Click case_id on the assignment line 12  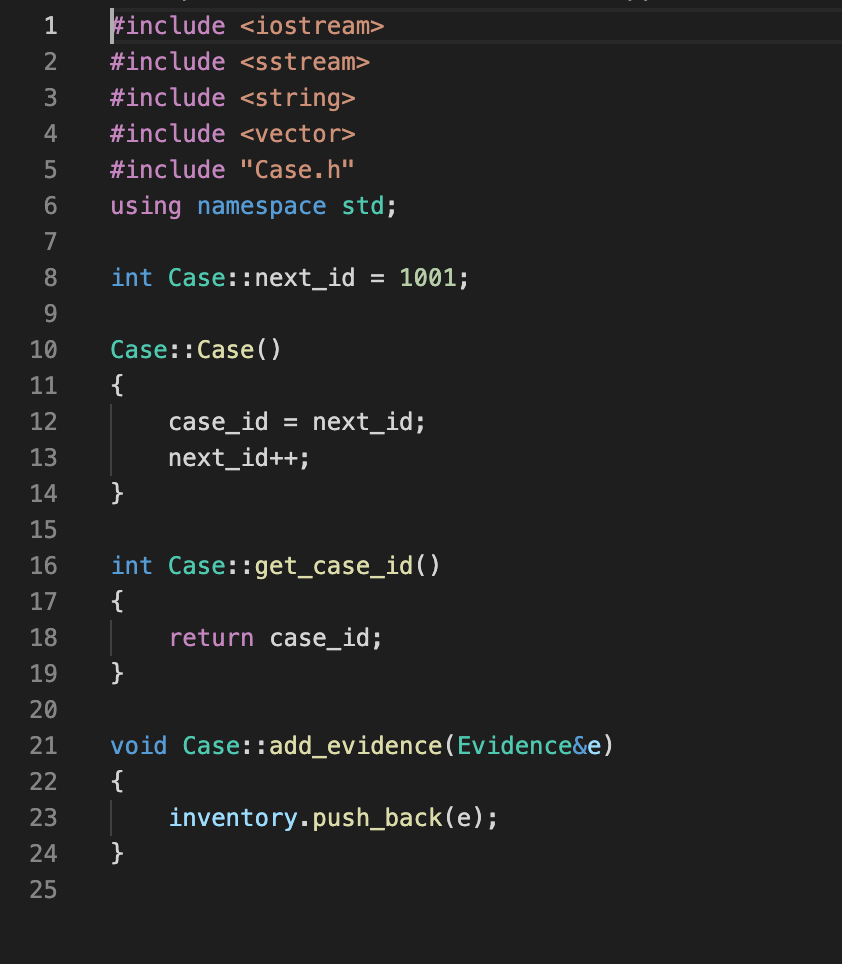click(218, 422)
